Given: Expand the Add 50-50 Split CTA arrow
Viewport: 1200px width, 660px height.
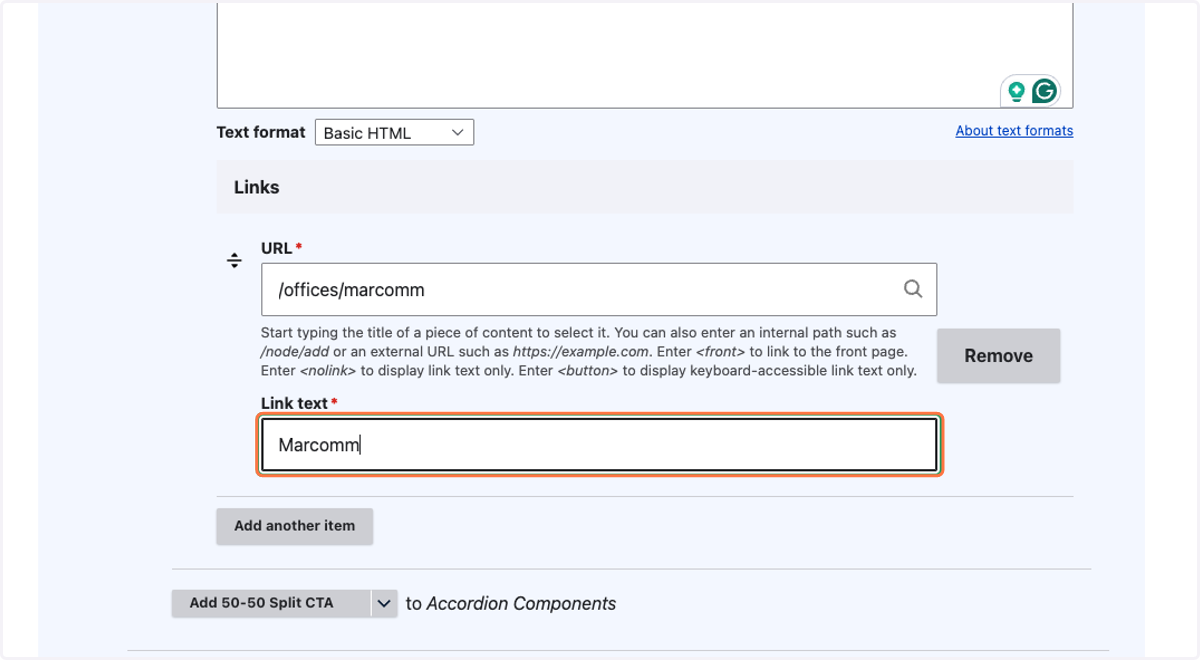Looking at the screenshot, I should [x=385, y=603].
